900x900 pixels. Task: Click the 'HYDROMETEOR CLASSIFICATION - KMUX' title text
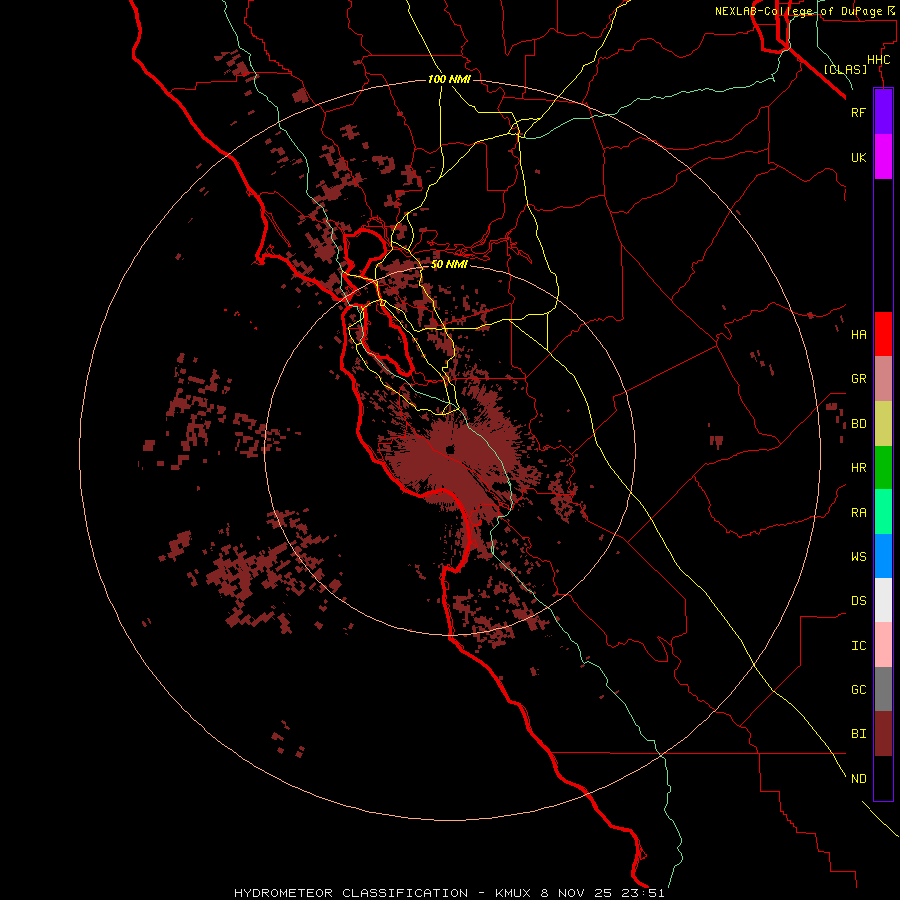click(385, 893)
